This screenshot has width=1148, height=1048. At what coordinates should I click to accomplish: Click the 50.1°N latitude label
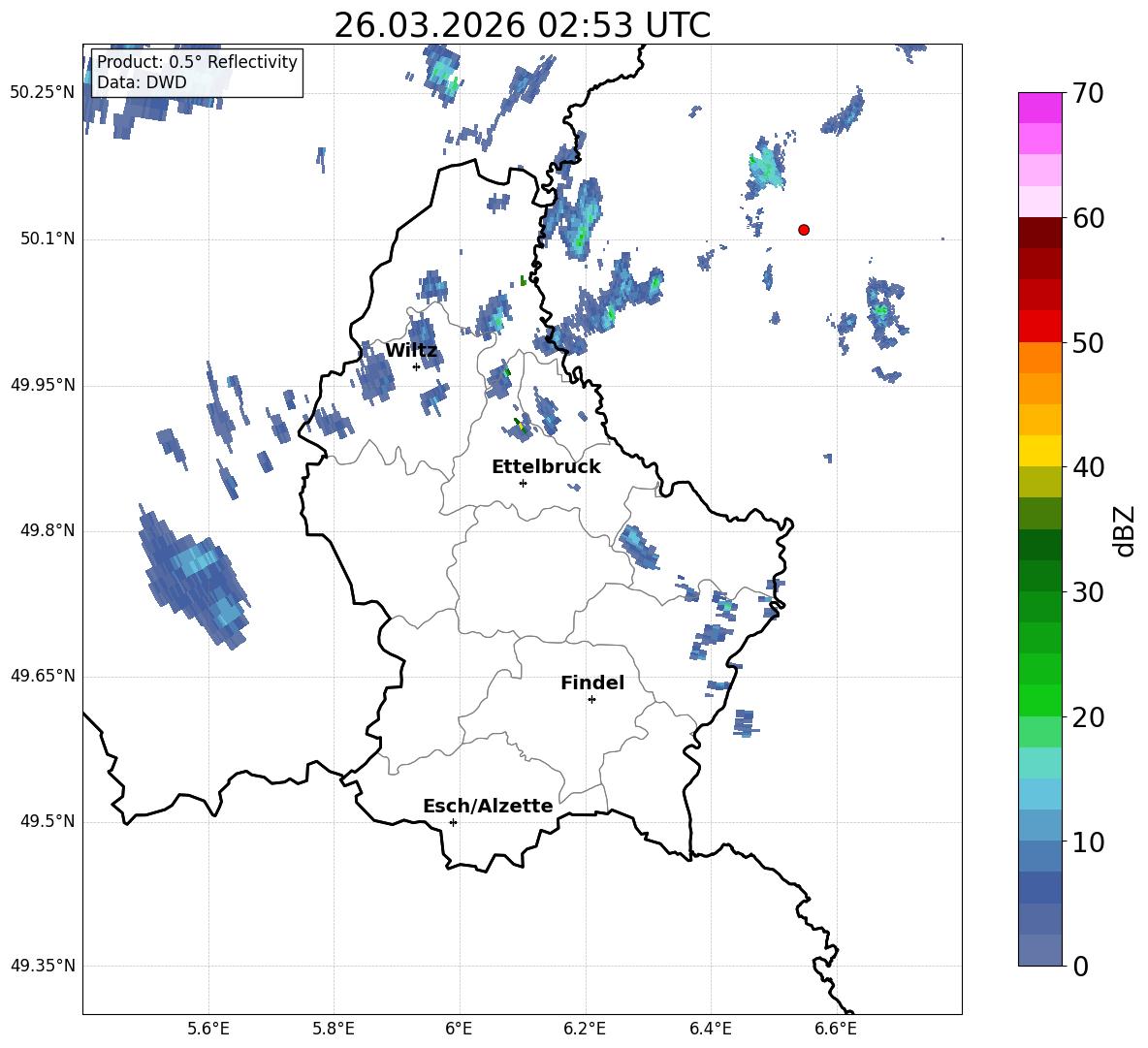click(48, 238)
